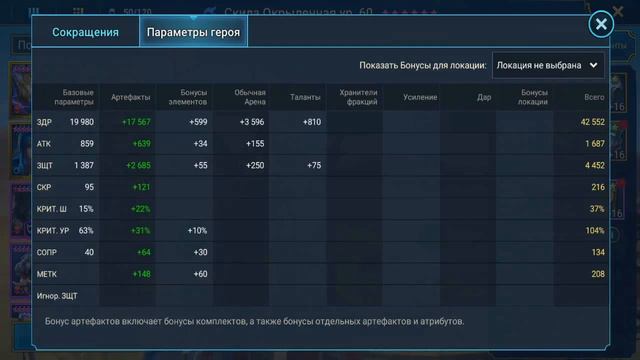Click the МЕТК row label

pyautogui.click(x=47, y=274)
